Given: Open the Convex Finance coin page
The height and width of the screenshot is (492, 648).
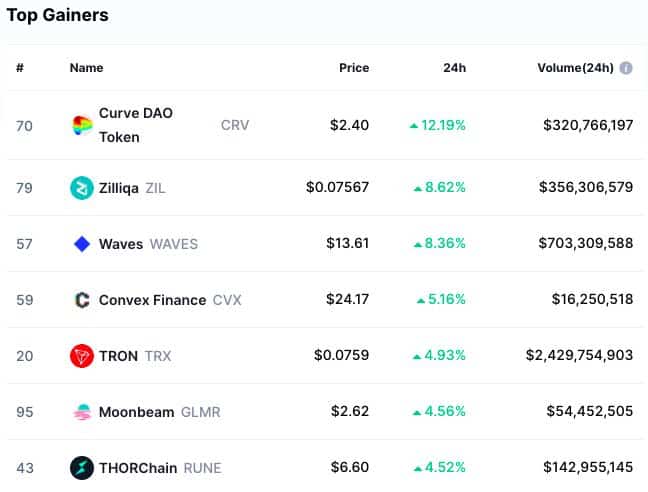Looking at the screenshot, I should 152,300.
